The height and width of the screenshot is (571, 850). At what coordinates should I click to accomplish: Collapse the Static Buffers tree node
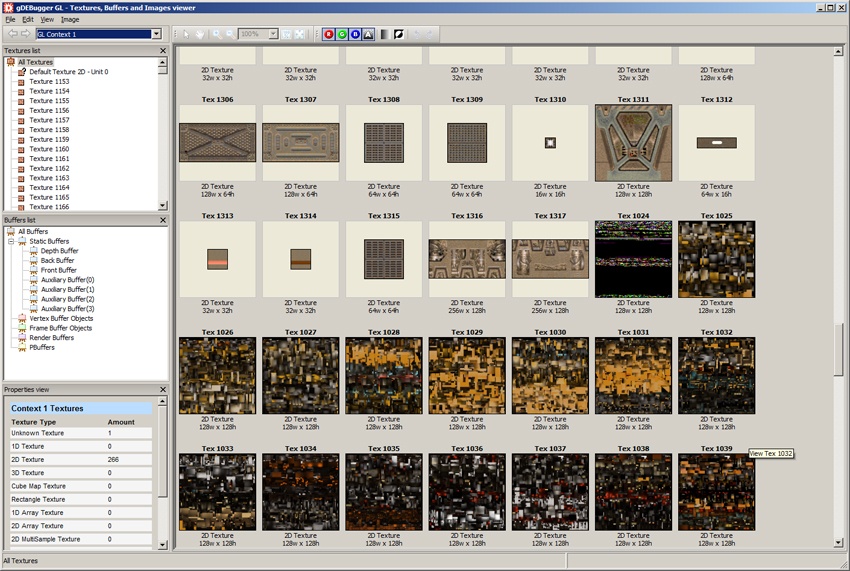pyautogui.click(x=10, y=241)
